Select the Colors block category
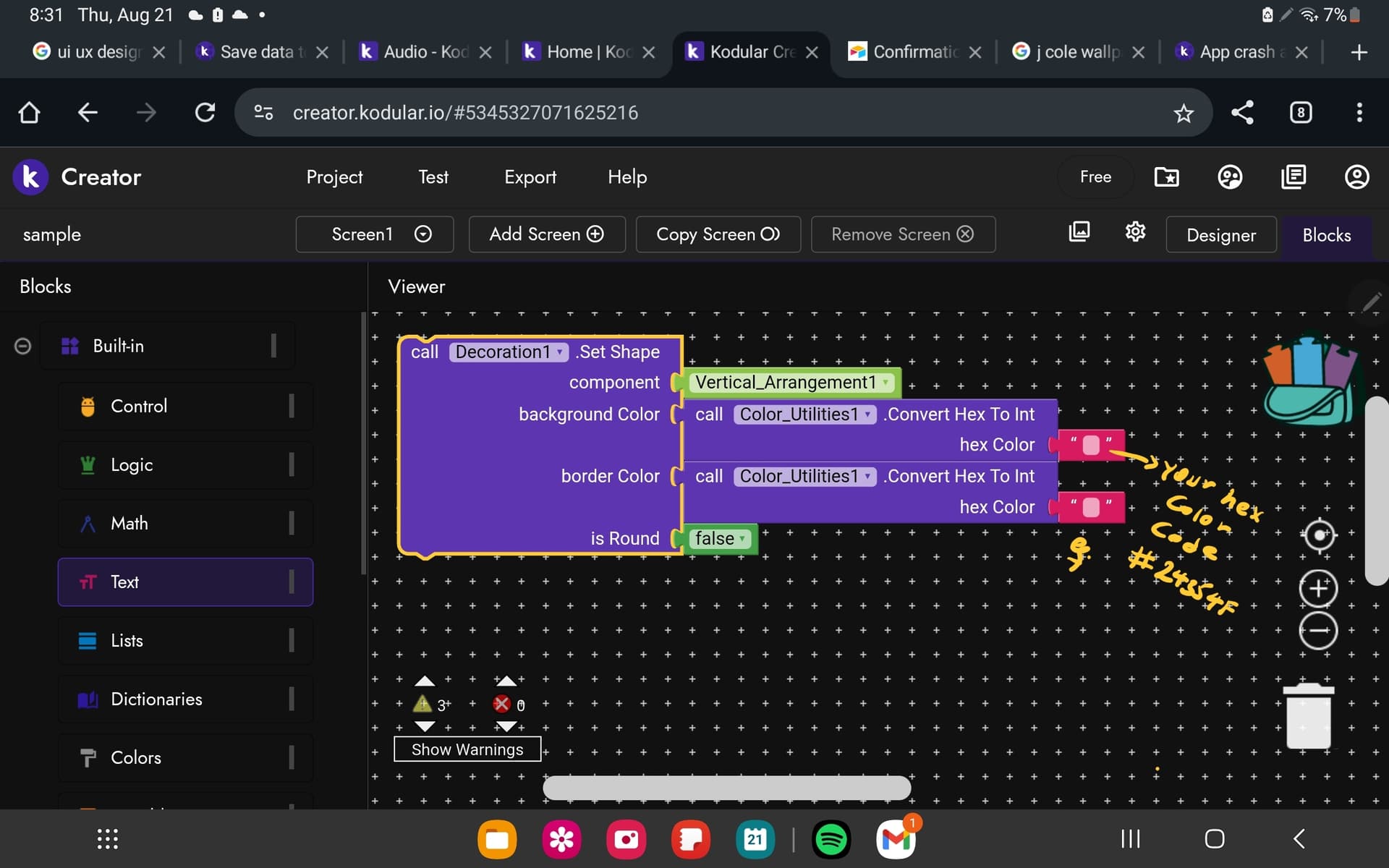1389x868 pixels. 136,757
